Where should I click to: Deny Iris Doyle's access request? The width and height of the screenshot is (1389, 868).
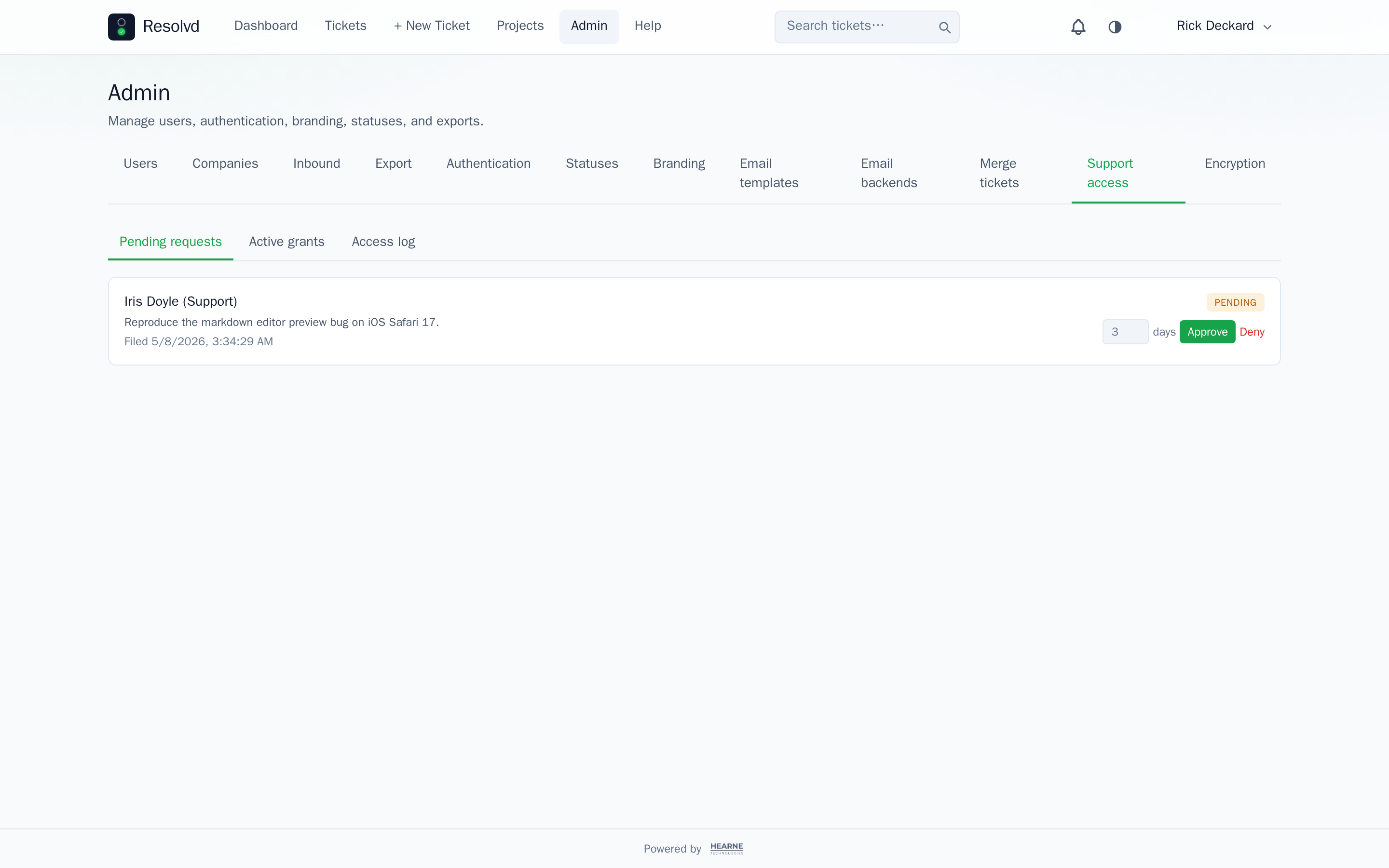click(x=1252, y=332)
